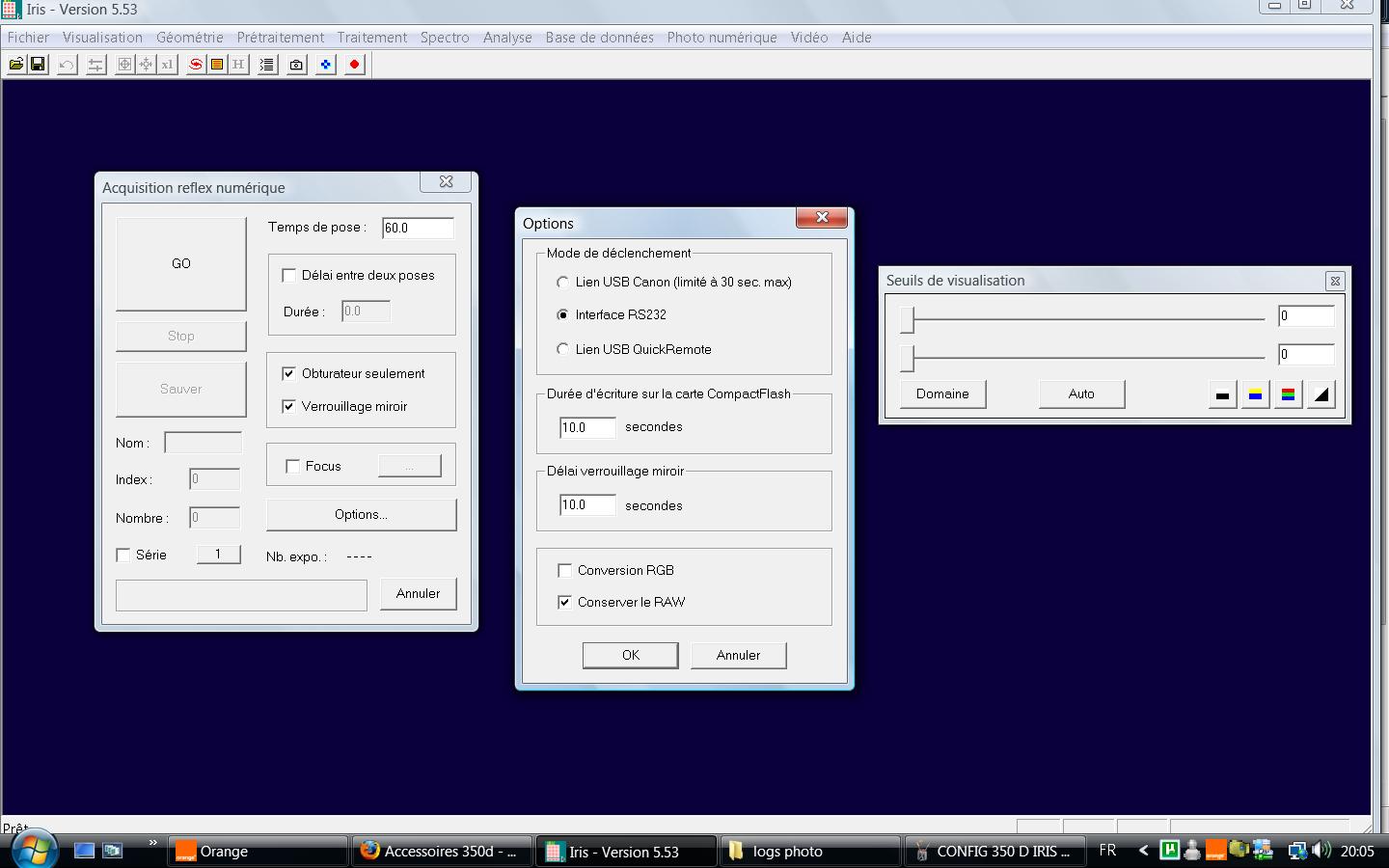Click the red S-shaped toolbar icon

point(196,65)
